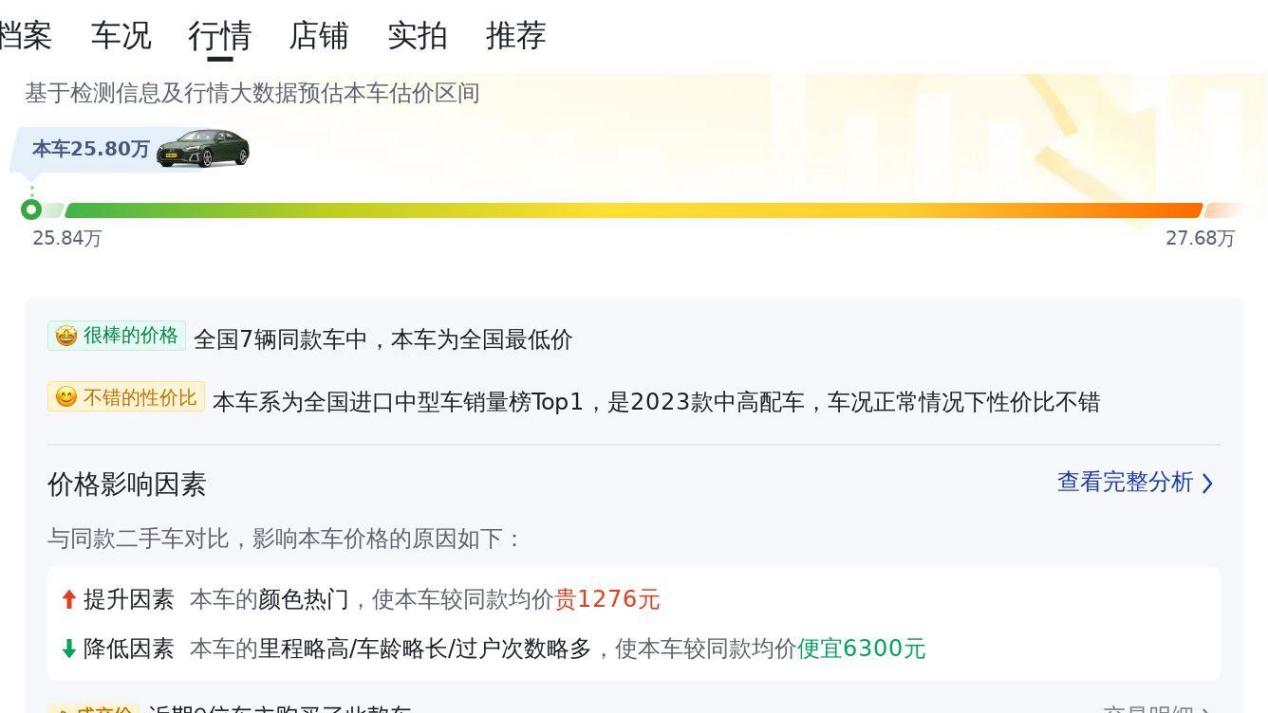This screenshot has height=713, width=1268.
Task: Click the smiley emoji on 不错的性价比 badge
Action: coord(65,399)
